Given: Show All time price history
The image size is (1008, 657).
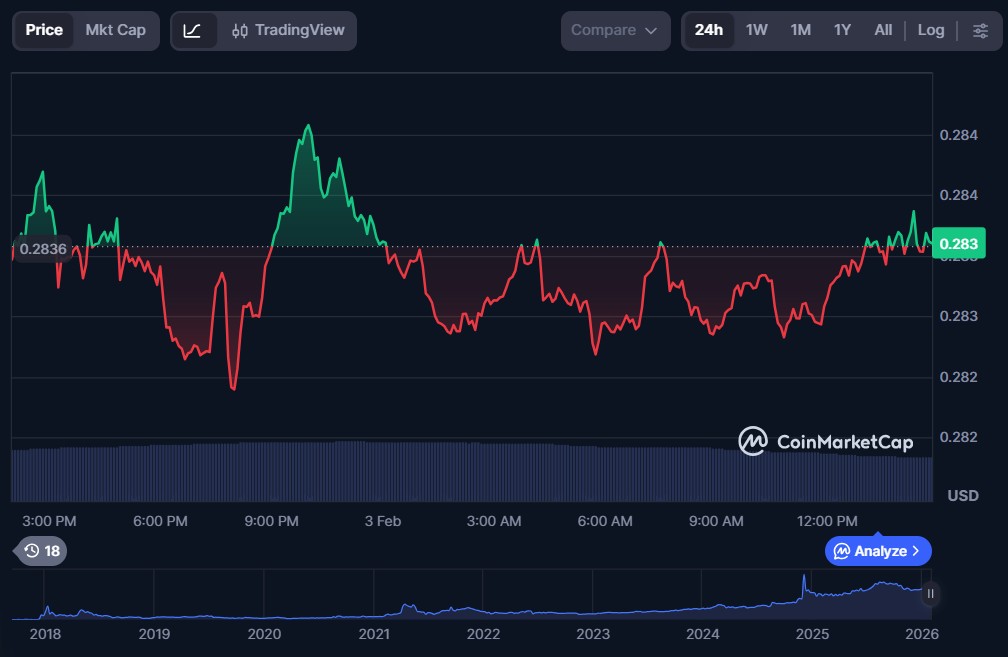Looking at the screenshot, I should (883, 30).
